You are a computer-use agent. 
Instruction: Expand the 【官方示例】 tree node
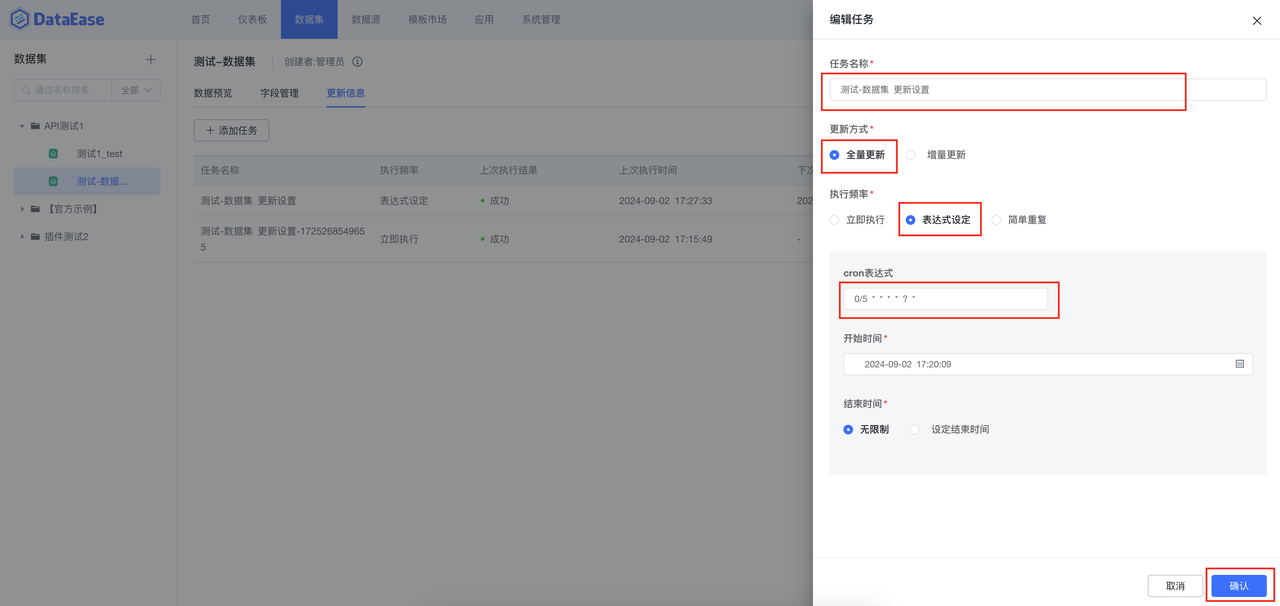coord(22,208)
